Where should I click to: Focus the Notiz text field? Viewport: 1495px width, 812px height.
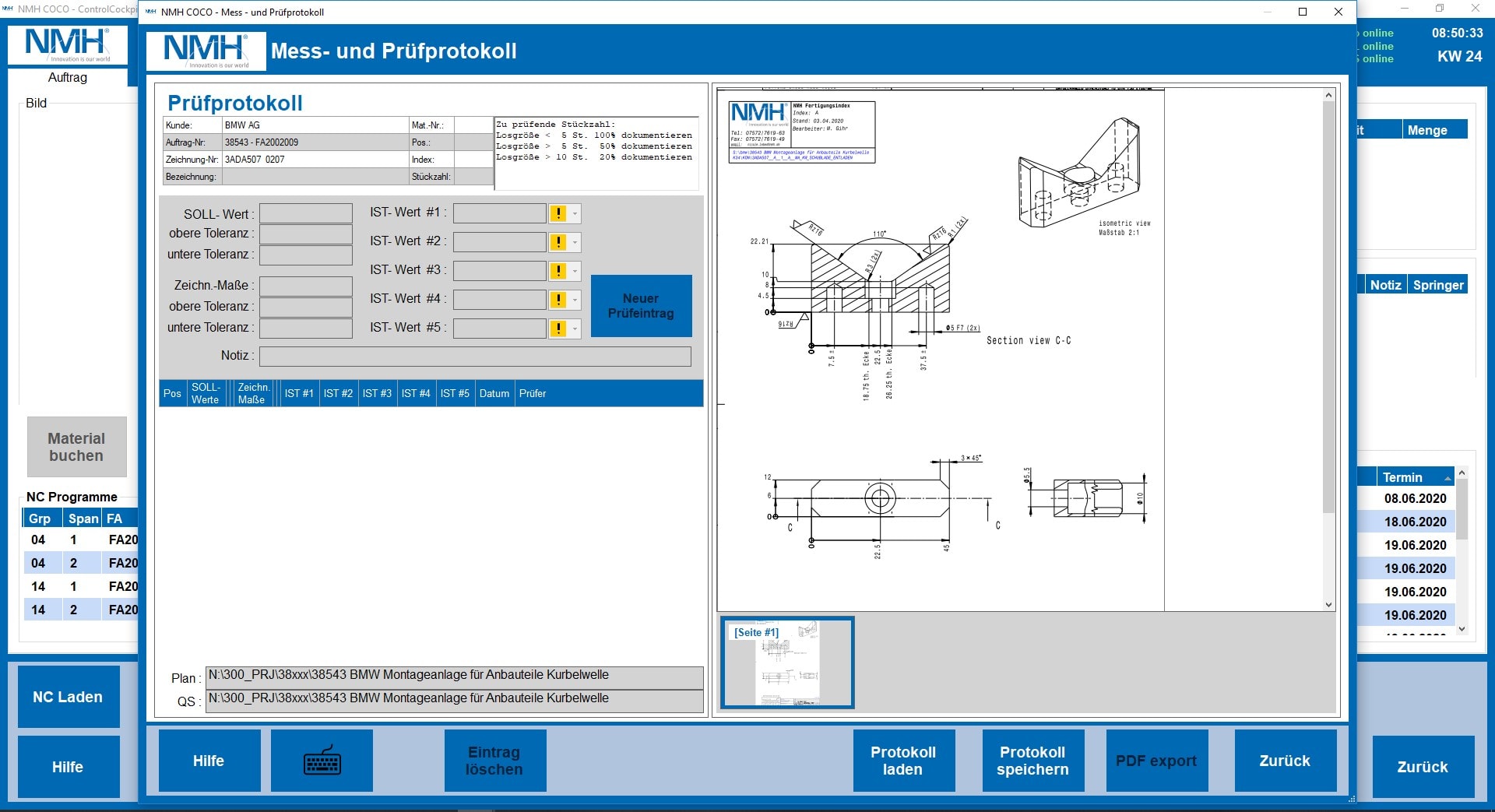(475, 357)
